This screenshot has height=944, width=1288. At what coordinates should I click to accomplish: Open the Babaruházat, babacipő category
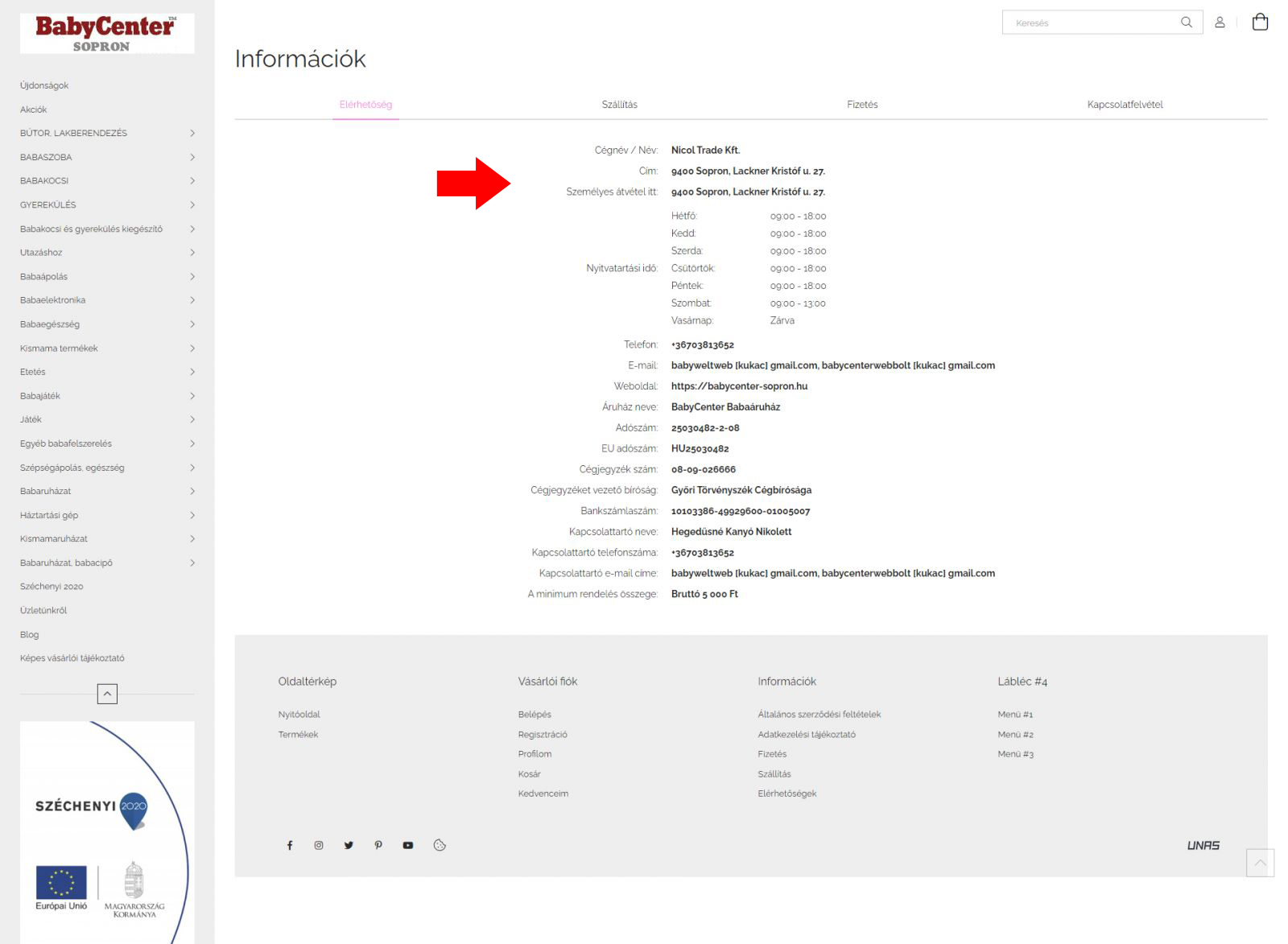66,563
